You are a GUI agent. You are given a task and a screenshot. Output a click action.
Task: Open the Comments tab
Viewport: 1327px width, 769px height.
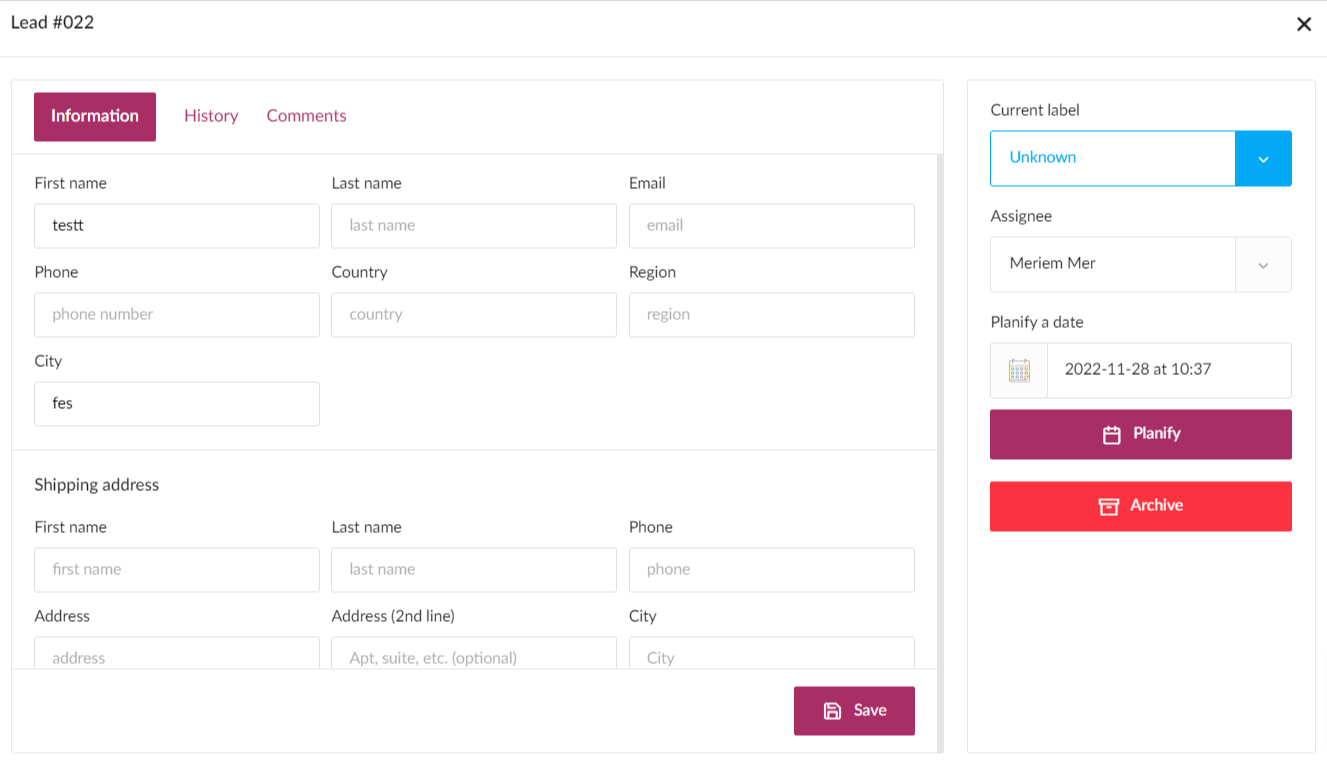306,116
